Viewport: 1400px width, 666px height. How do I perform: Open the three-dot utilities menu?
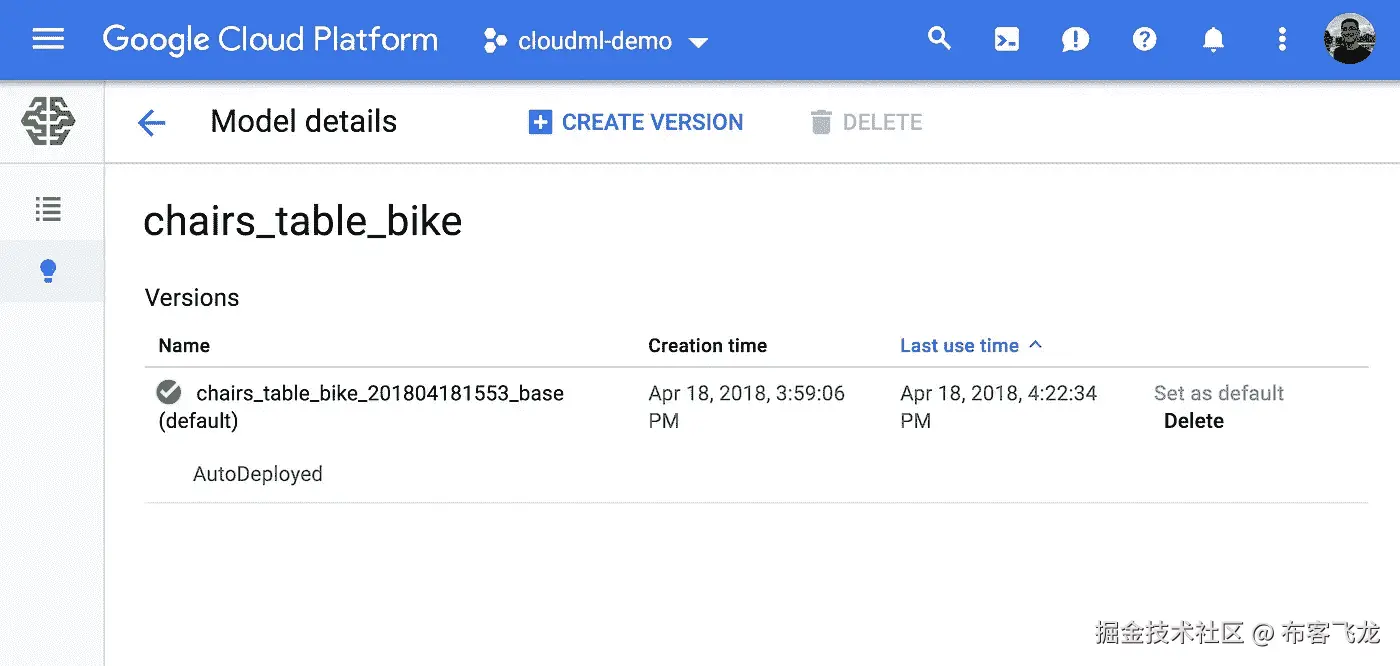pos(1282,39)
